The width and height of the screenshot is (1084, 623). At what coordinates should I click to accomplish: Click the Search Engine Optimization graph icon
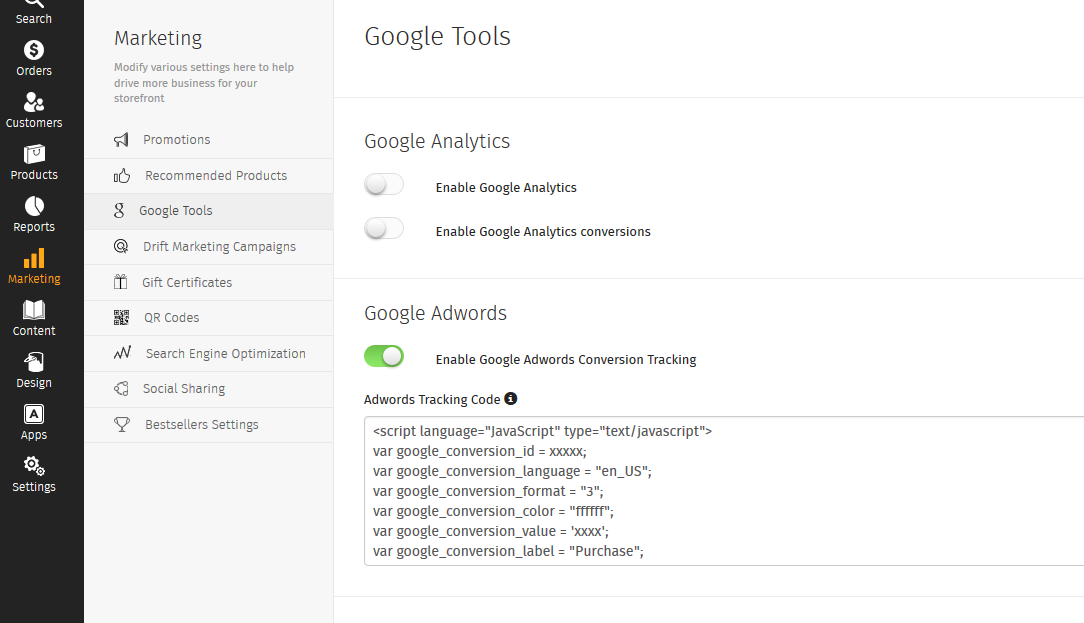[x=122, y=353]
